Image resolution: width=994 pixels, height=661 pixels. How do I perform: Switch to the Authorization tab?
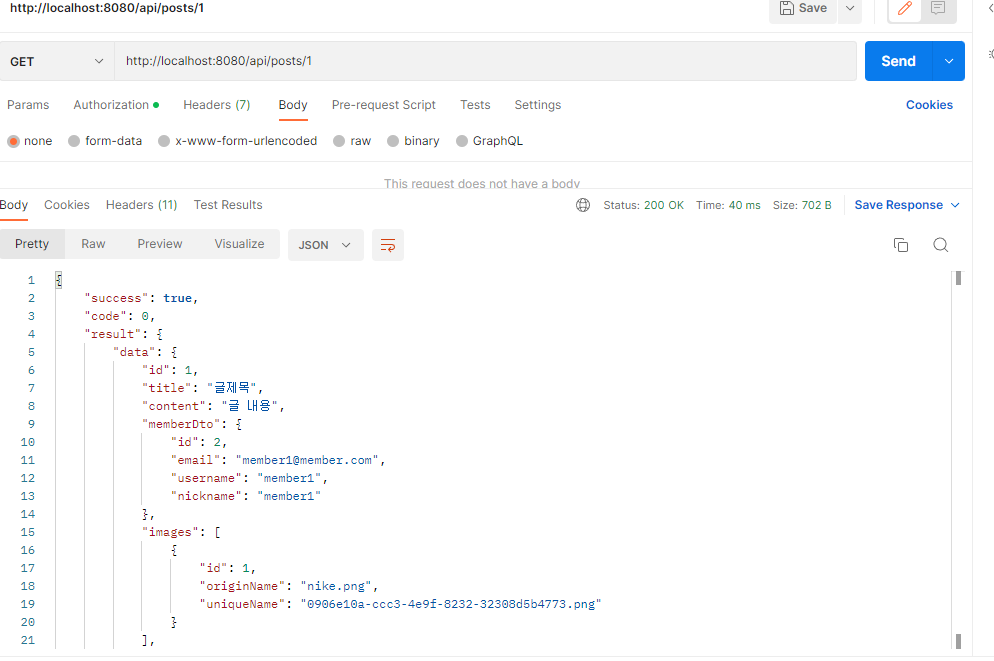coord(116,105)
